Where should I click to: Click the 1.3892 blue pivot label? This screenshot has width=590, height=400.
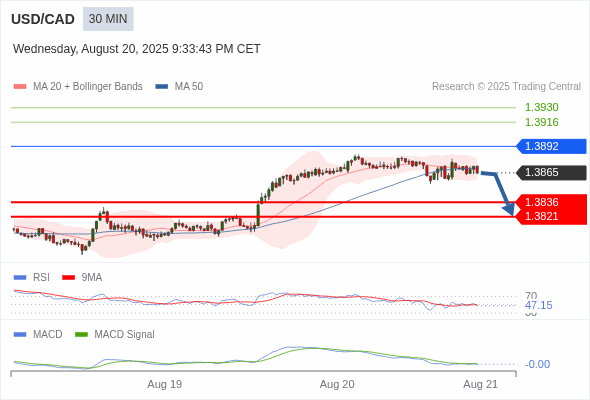point(551,146)
